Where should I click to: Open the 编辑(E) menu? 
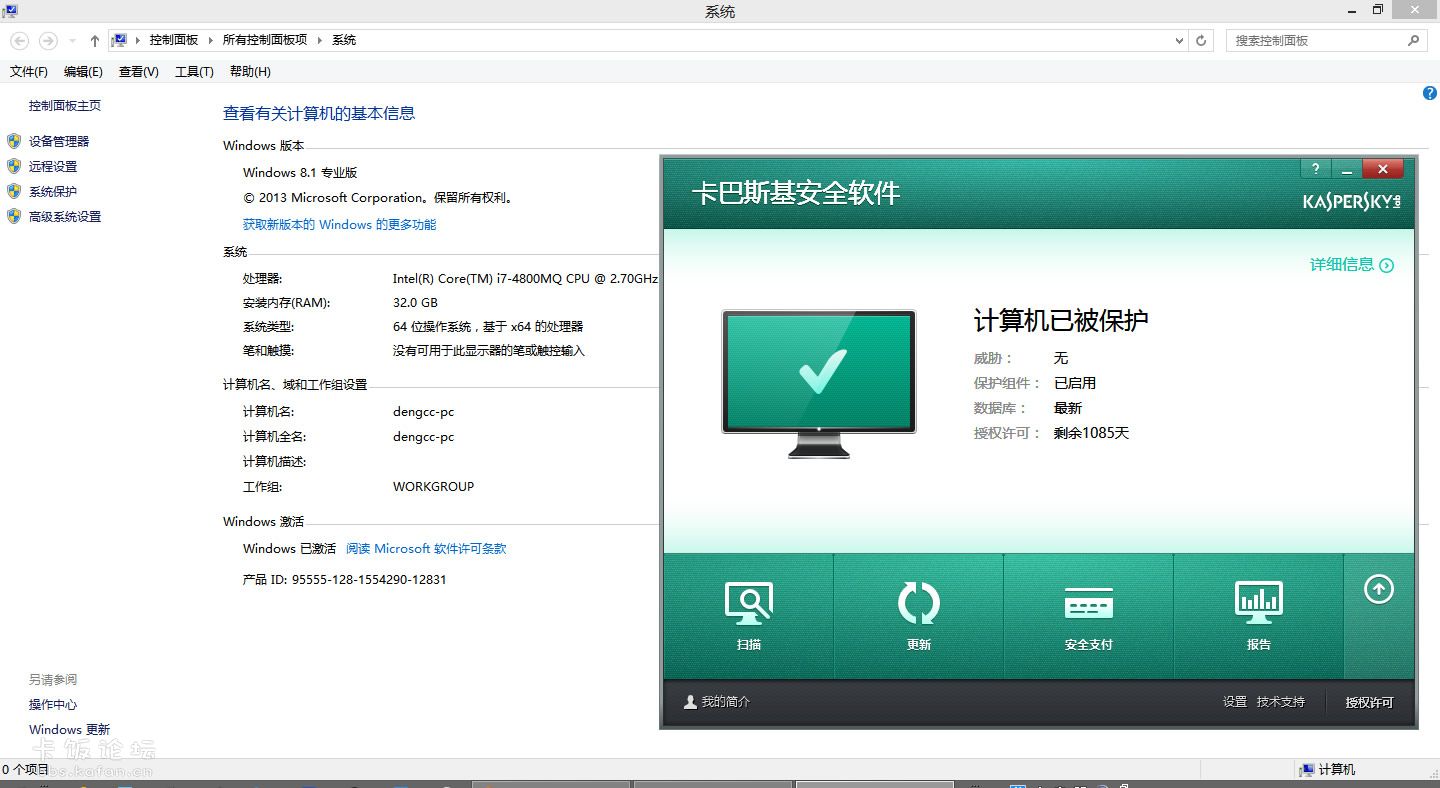pos(83,72)
